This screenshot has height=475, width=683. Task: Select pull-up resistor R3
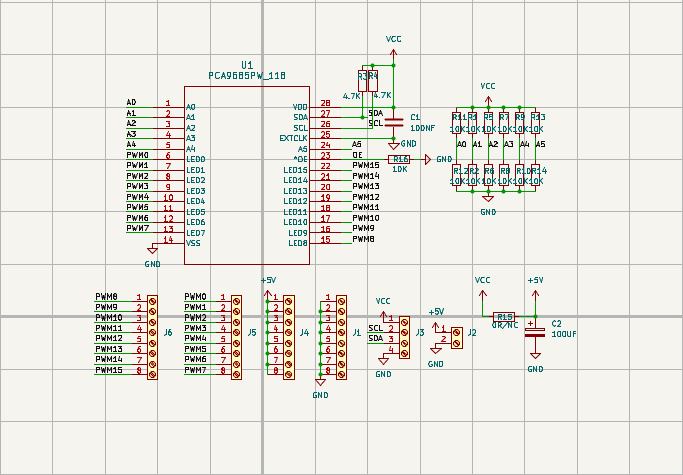tap(362, 81)
